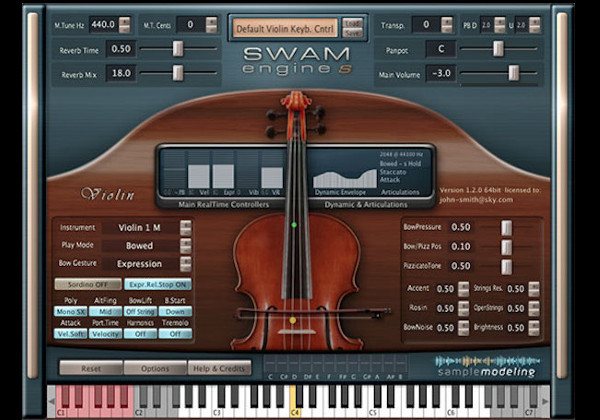Screen dimensions: 600x420
Task: Click the BowNoise stepper arrows
Action: tap(463, 328)
